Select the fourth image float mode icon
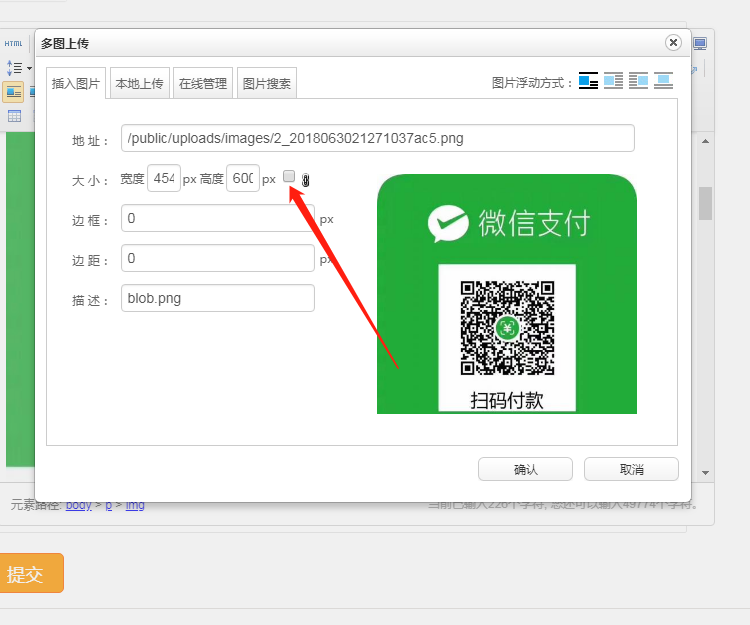The image size is (750, 625). pos(663,81)
